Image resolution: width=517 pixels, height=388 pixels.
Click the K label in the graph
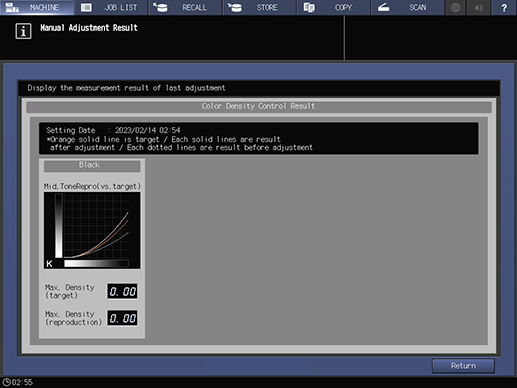point(49,264)
